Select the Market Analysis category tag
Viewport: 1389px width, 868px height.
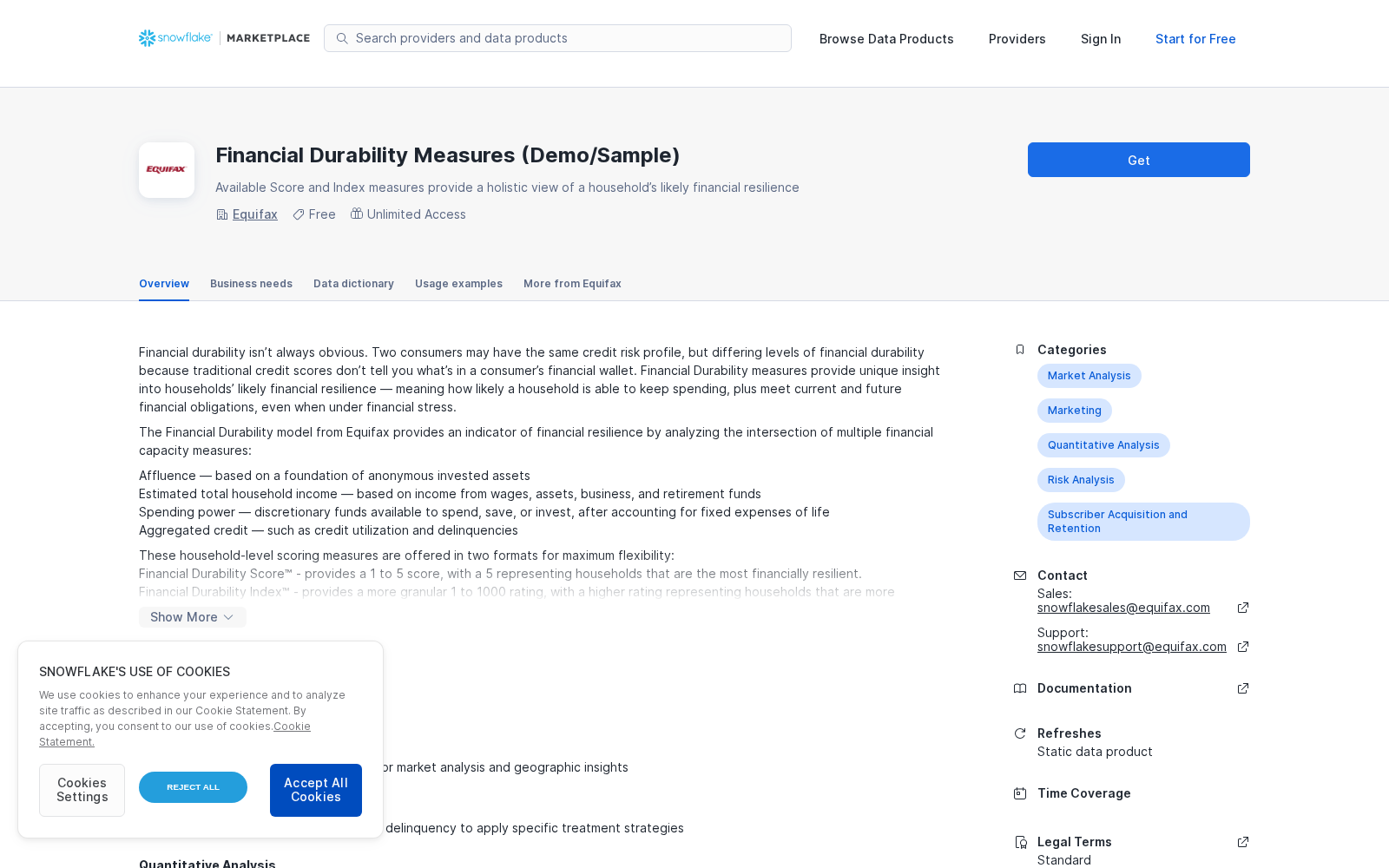coord(1089,376)
